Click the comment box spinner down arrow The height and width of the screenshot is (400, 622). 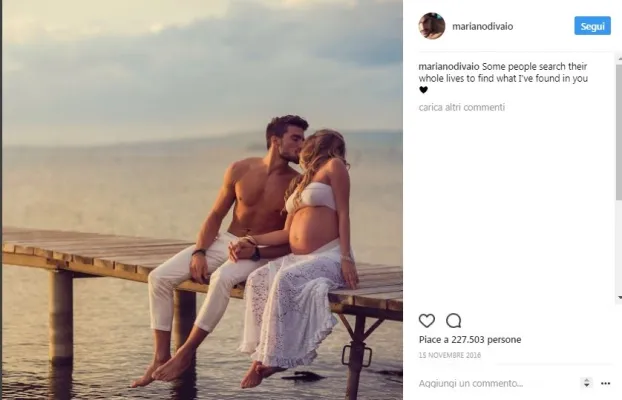point(587,386)
